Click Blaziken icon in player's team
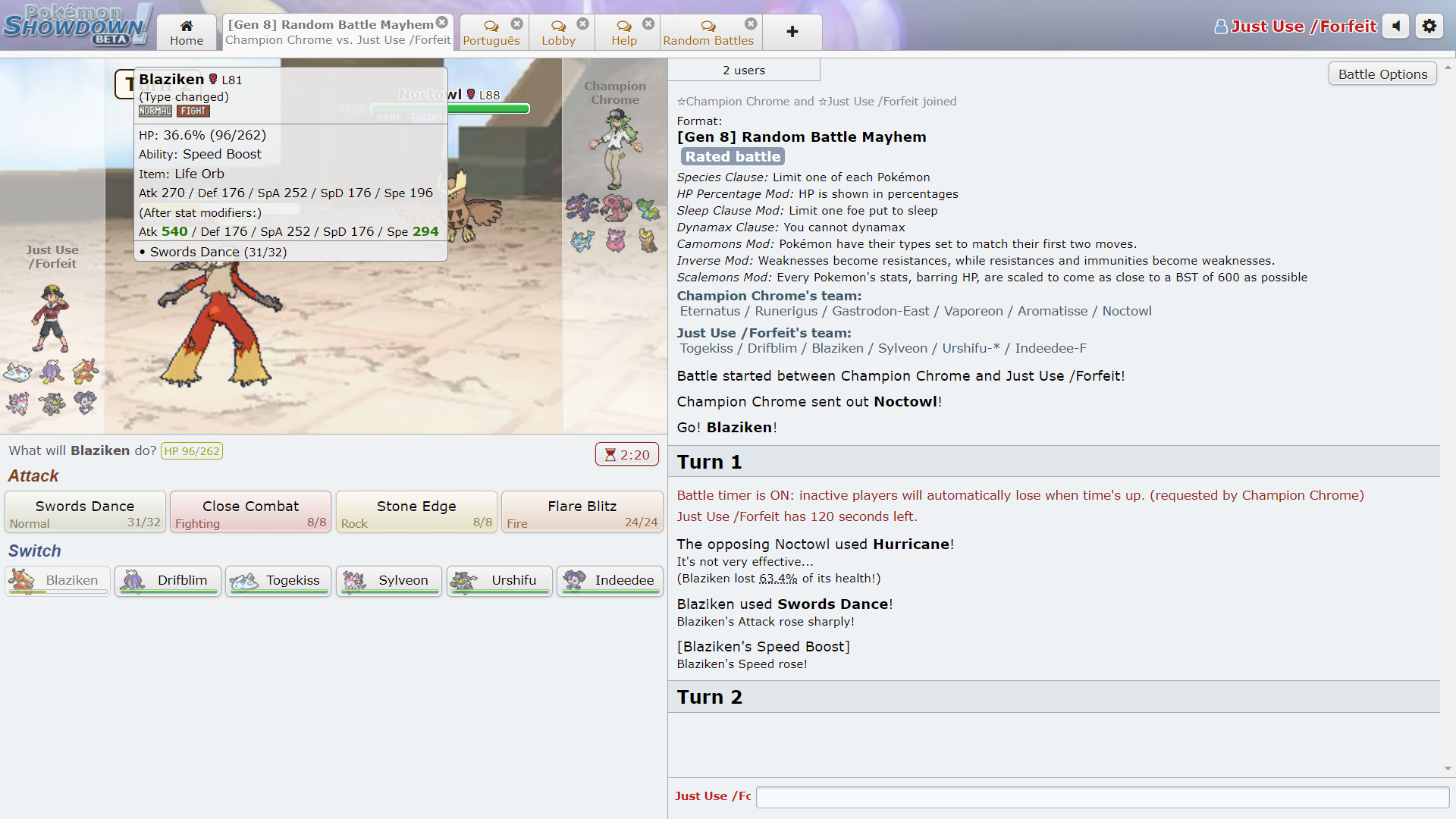Screen dimensions: 1456x819 pos(86,372)
